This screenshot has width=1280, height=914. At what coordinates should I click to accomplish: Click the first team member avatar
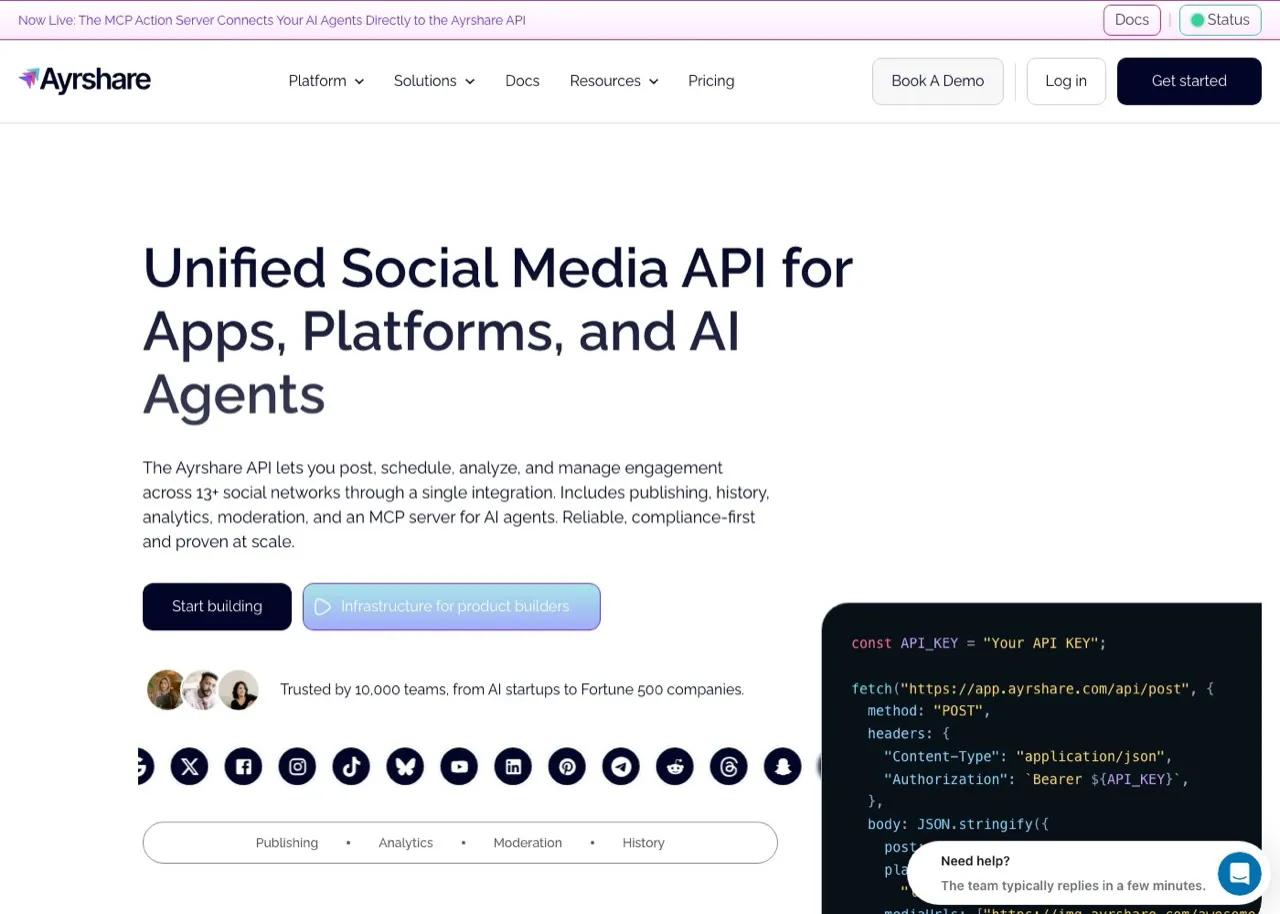tap(166, 690)
